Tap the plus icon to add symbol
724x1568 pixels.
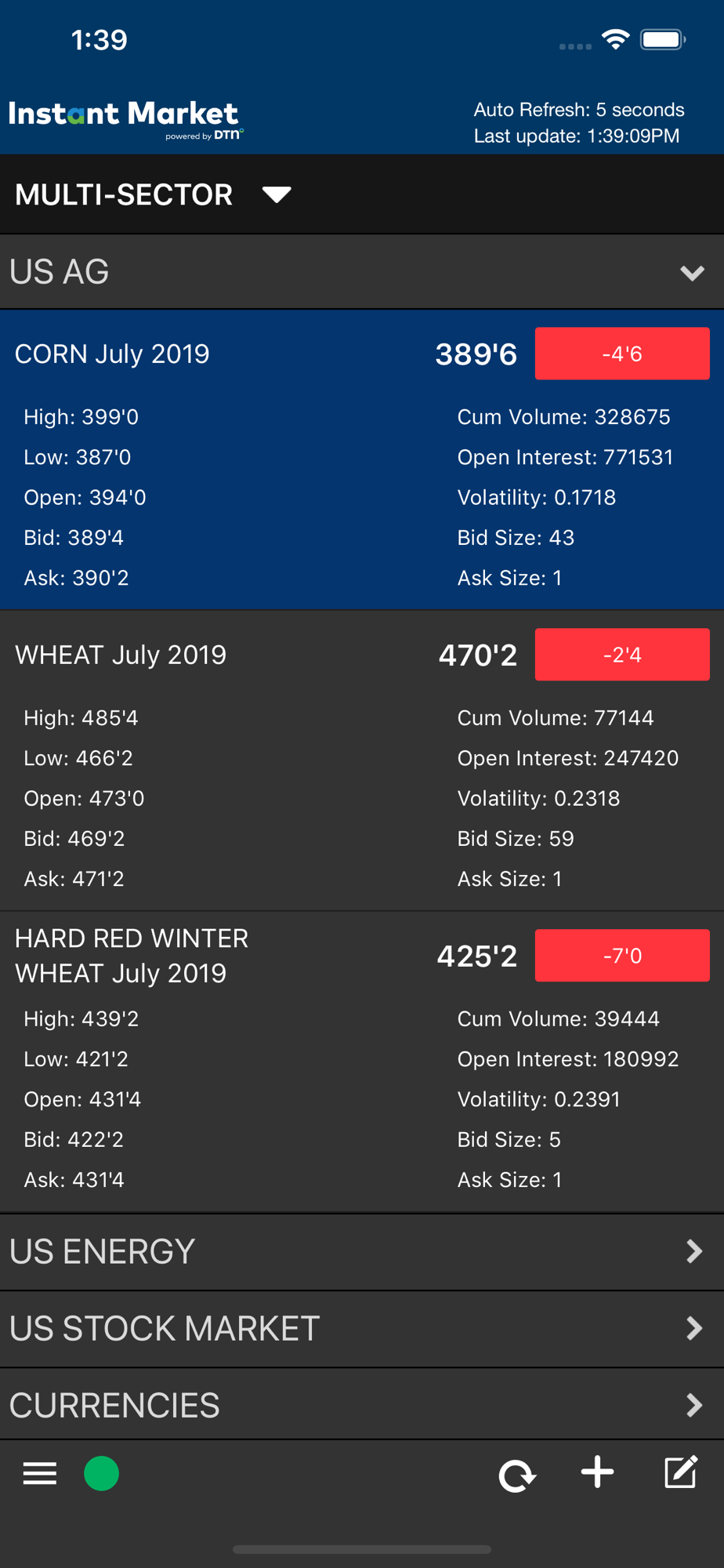(597, 1472)
